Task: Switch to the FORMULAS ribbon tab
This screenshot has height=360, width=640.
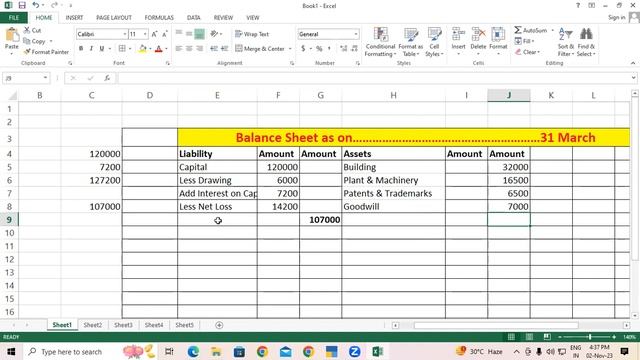Action: coord(159,18)
